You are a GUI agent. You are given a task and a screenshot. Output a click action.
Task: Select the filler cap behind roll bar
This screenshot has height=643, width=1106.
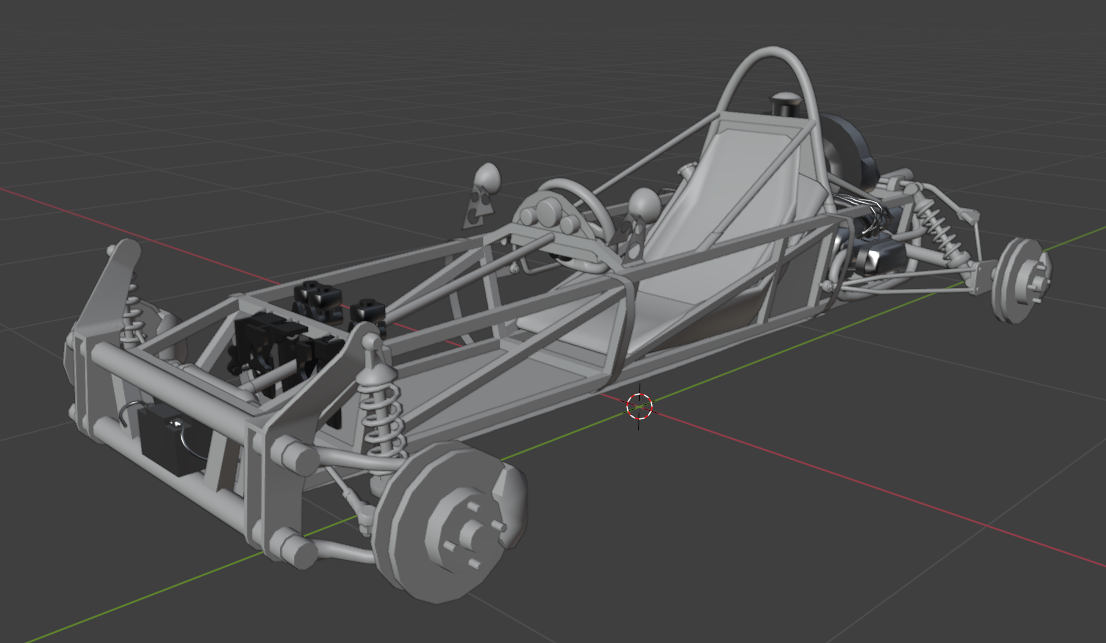click(787, 104)
